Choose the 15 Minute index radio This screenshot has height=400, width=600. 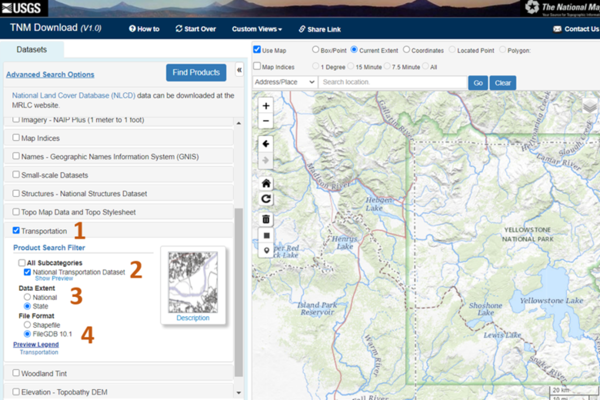click(351, 66)
